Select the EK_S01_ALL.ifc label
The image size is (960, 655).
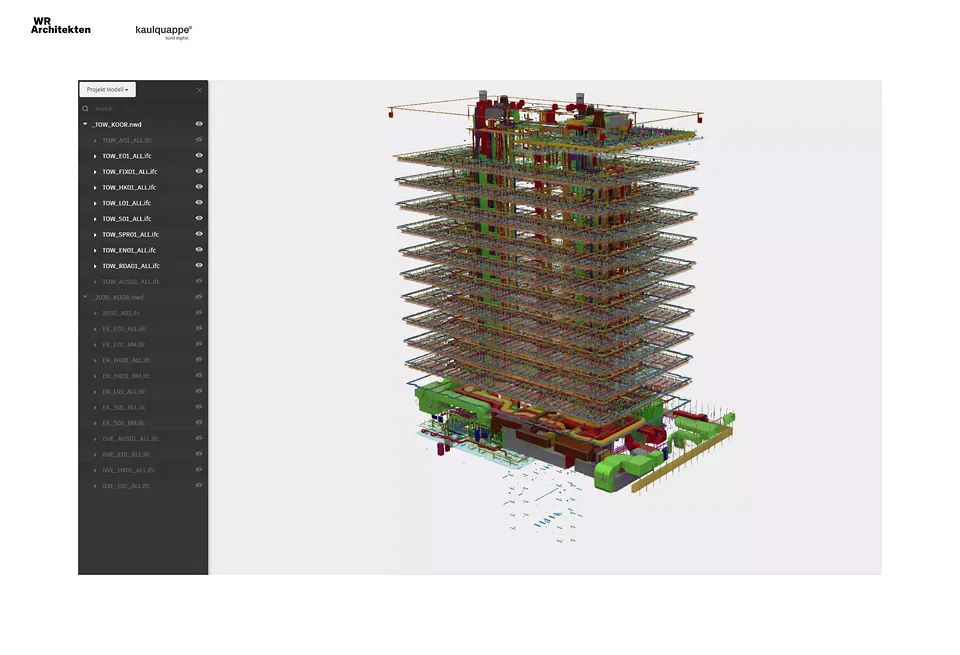(124, 407)
